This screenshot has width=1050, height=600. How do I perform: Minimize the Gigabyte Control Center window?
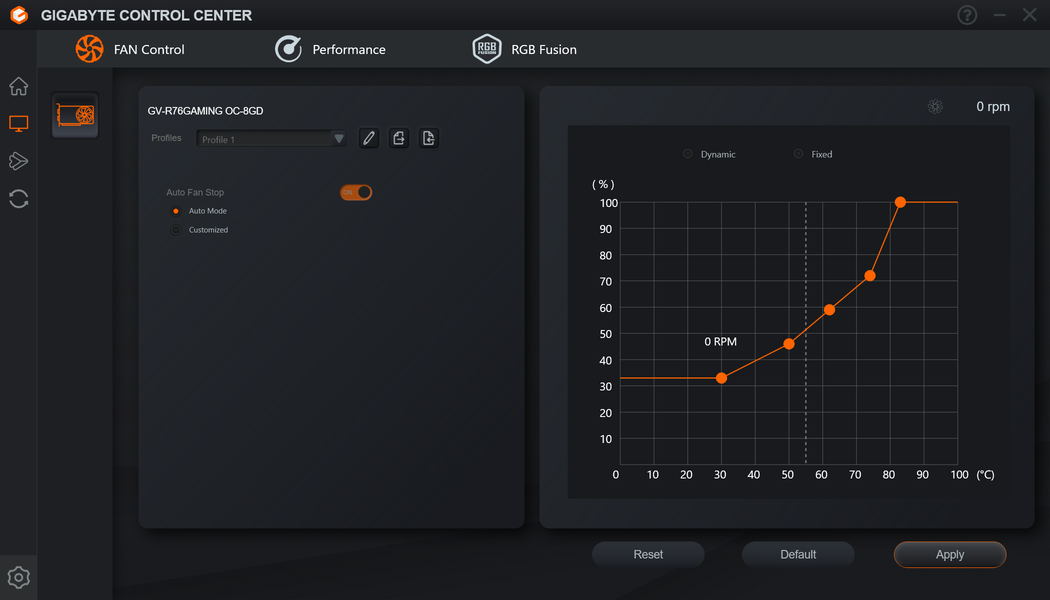pyautogui.click(x=999, y=15)
